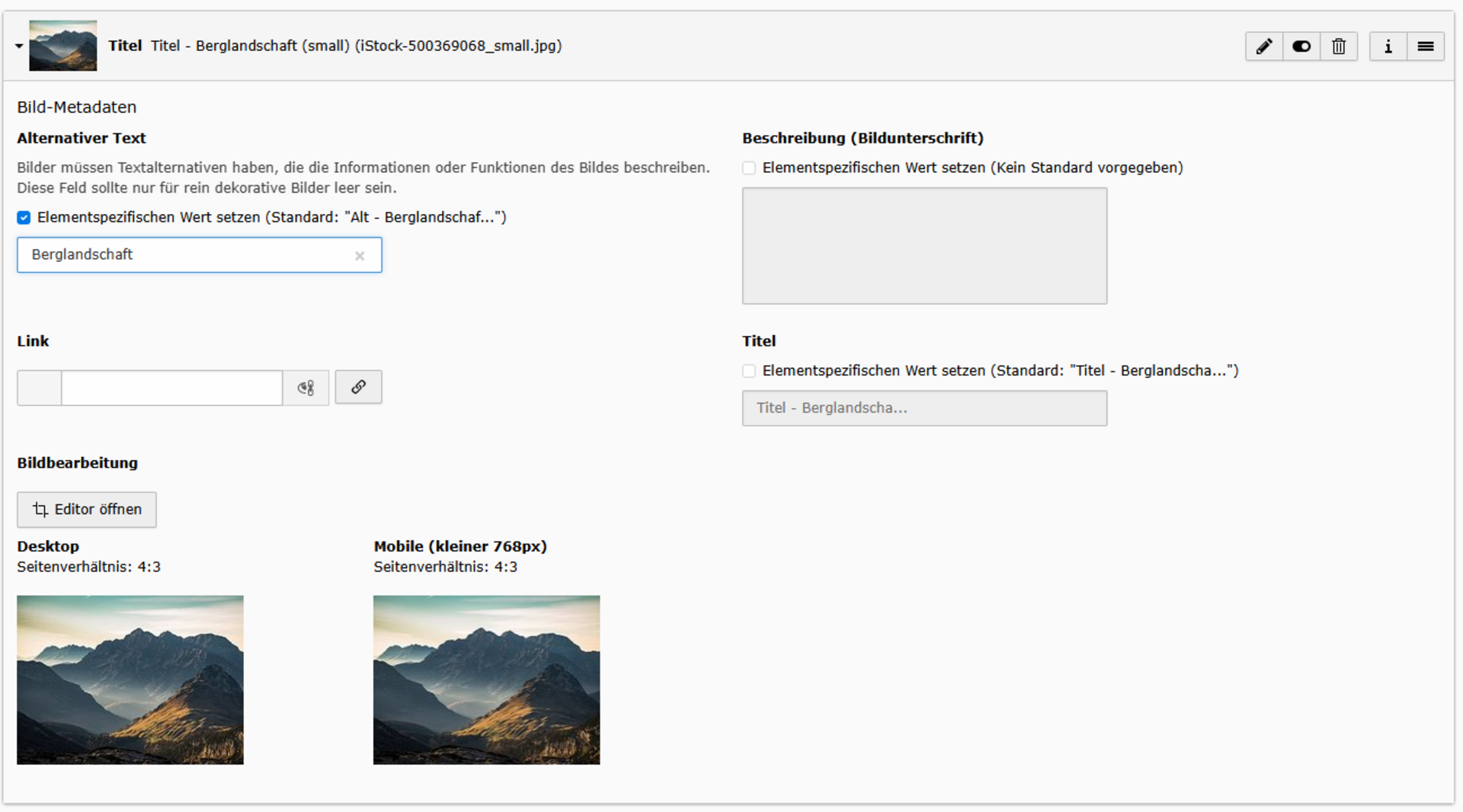Collapse the image record using the caret arrow
Image resolution: width=1463 pixels, height=812 pixels.
click(x=19, y=46)
